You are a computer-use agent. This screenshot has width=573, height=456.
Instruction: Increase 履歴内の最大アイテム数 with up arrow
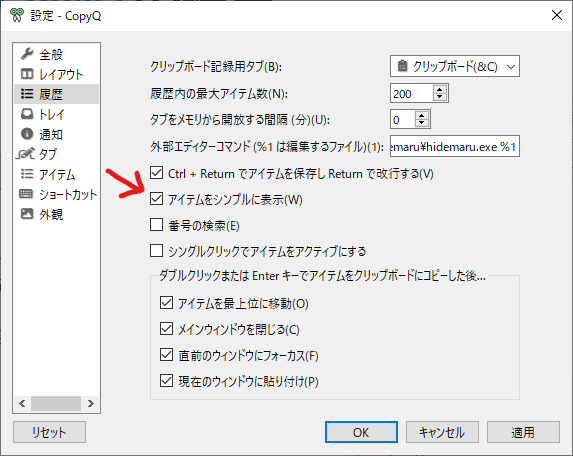[x=440, y=89]
